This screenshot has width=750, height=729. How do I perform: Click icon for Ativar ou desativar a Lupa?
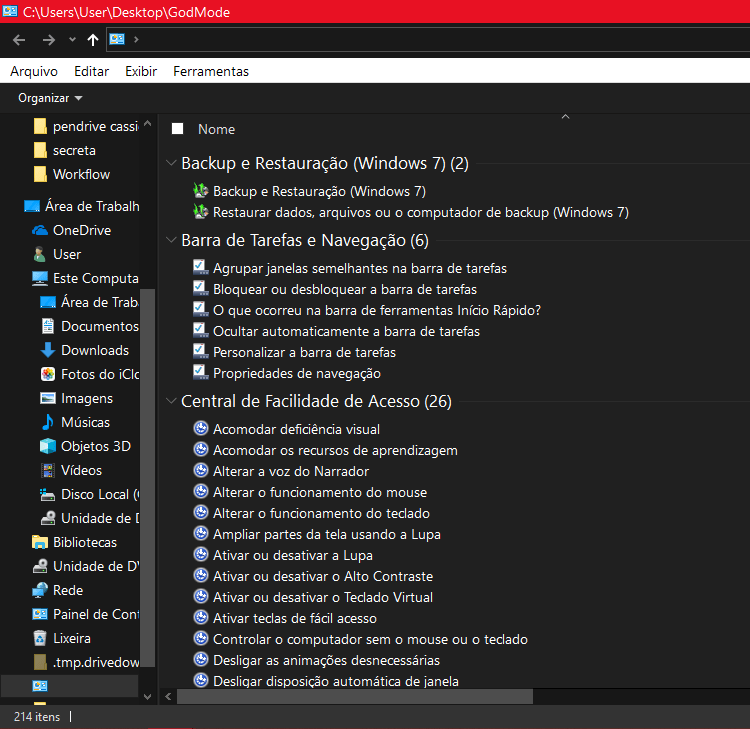(201, 554)
